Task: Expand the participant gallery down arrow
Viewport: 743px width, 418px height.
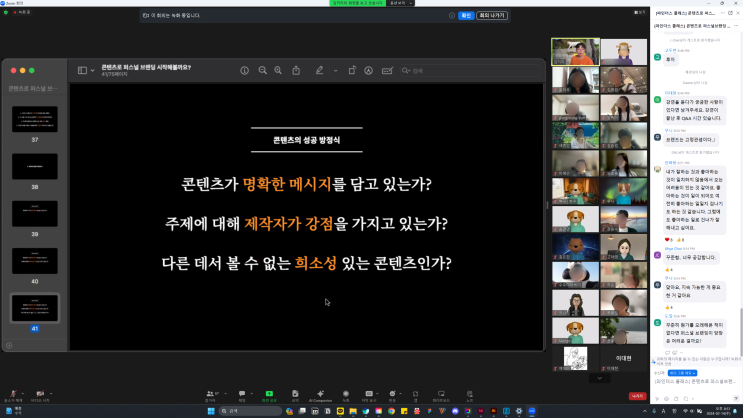Action: (x=599, y=378)
